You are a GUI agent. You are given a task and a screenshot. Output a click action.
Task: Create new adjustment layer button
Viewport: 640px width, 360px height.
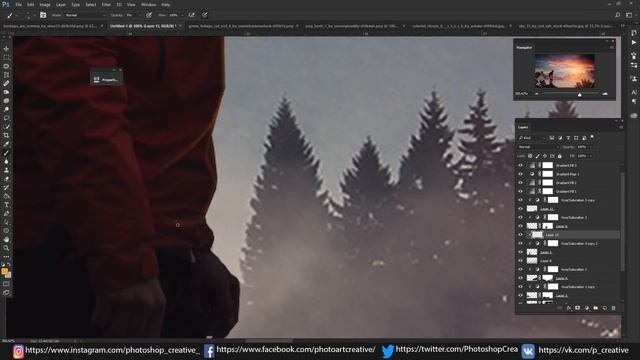(587, 308)
